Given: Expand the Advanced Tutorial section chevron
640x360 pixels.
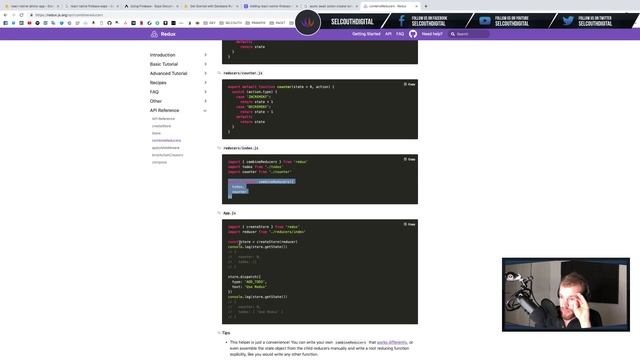Looking at the screenshot, I should click(205, 73).
